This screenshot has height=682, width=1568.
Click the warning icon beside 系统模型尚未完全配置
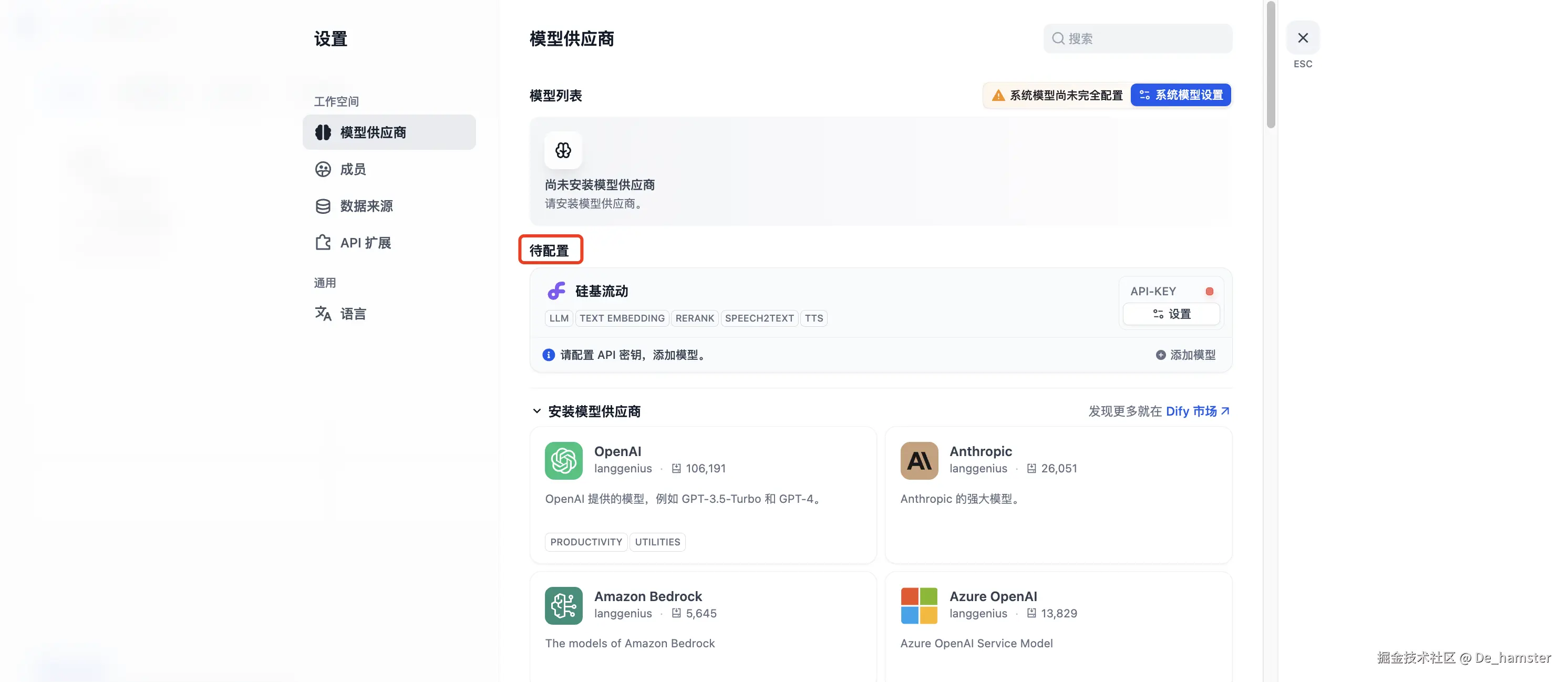click(998, 96)
